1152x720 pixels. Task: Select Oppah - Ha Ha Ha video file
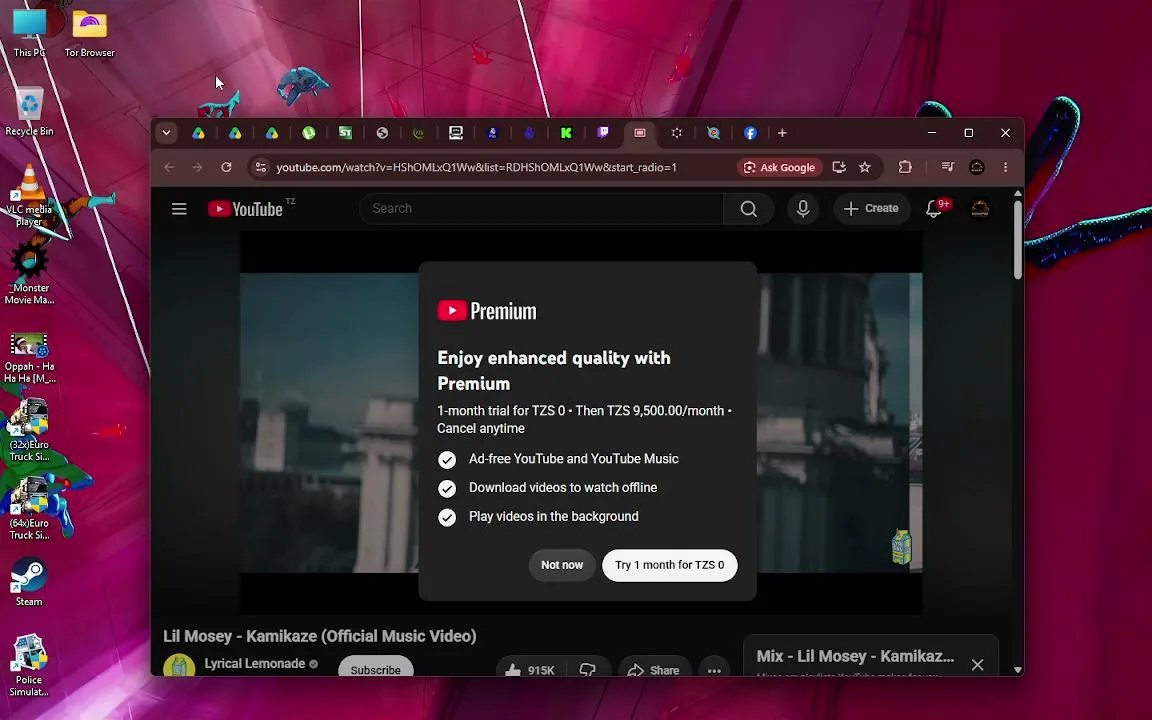pos(29,358)
